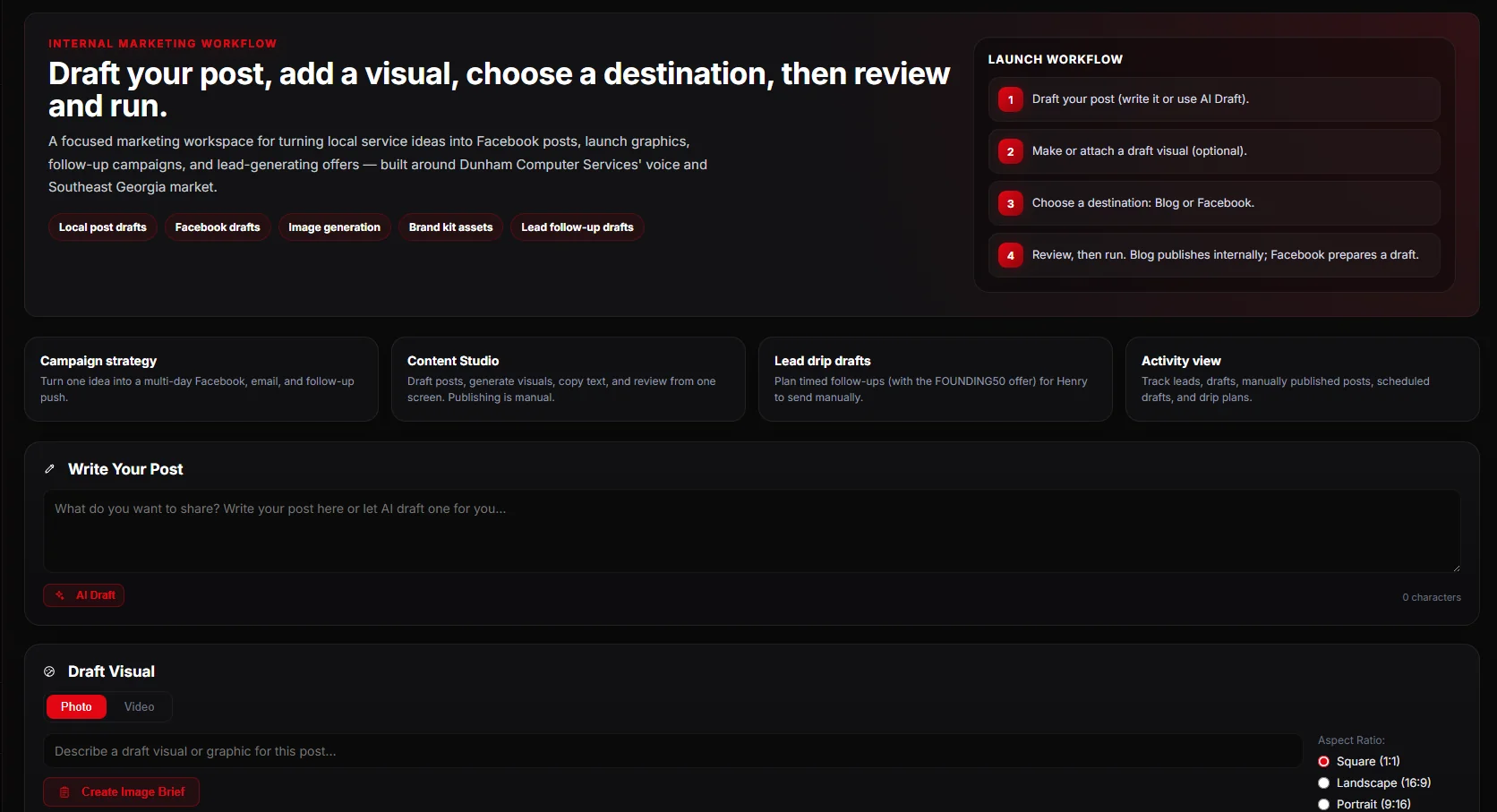Click the AI Draft button
The width and height of the screenshot is (1497, 812).
click(84, 595)
